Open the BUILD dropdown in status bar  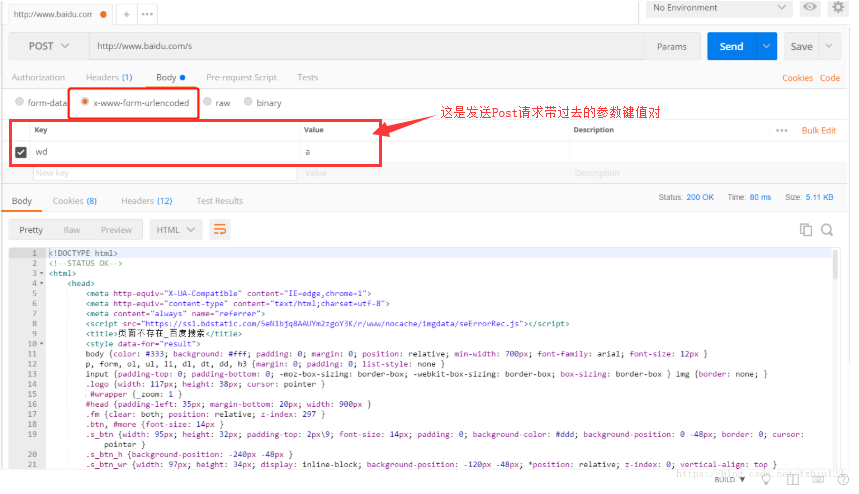click(730, 480)
